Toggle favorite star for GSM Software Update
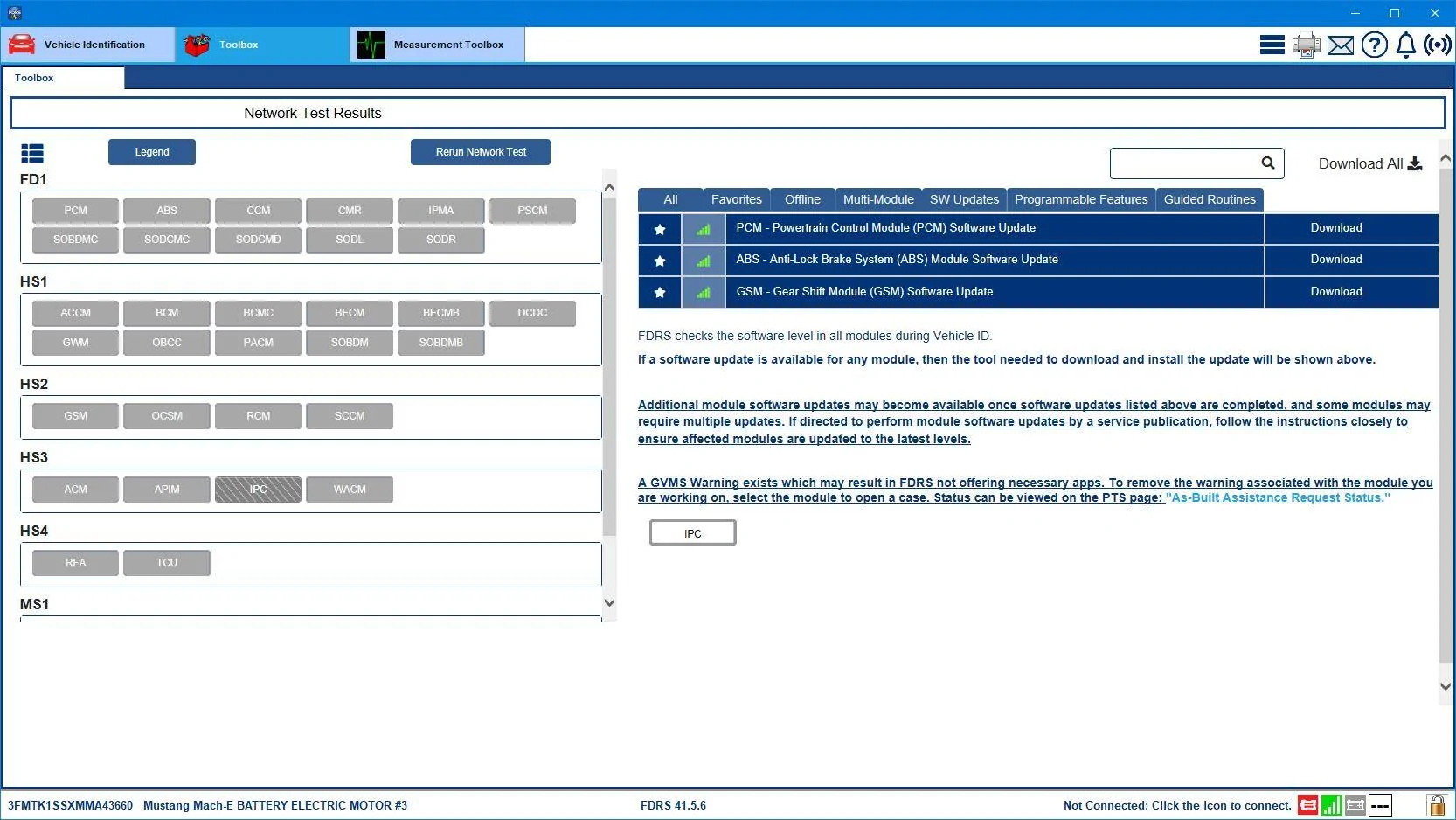Image resolution: width=1456 pixels, height=820 pixels. (660, 292)
